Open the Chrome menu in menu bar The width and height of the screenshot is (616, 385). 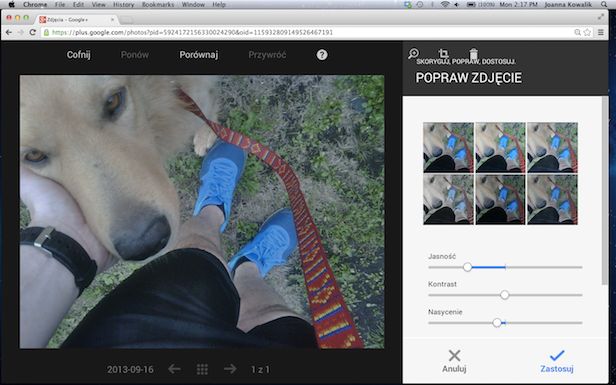[35, 4]
